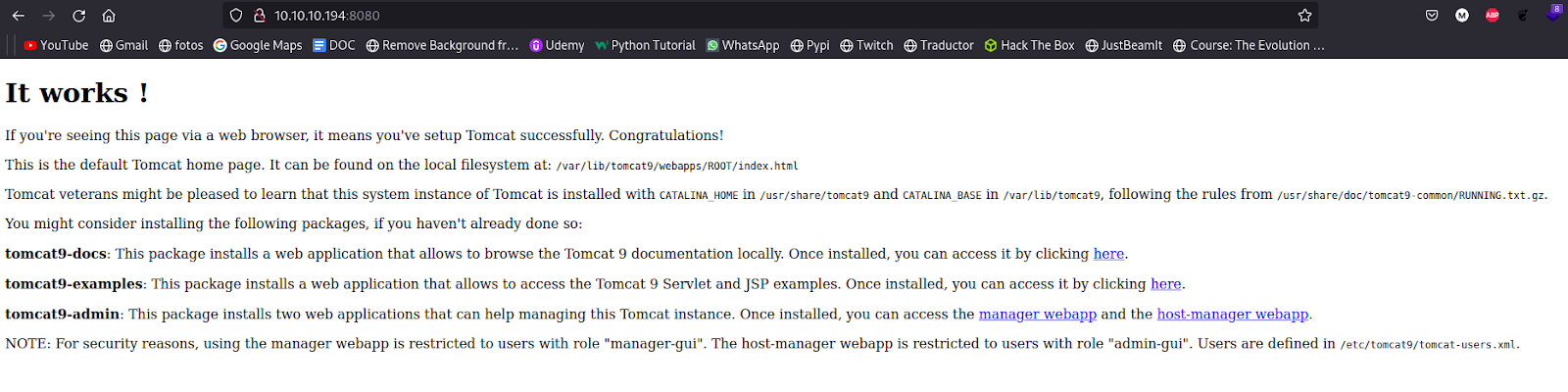Open the manager webapp link

[x=1037, y=315]
